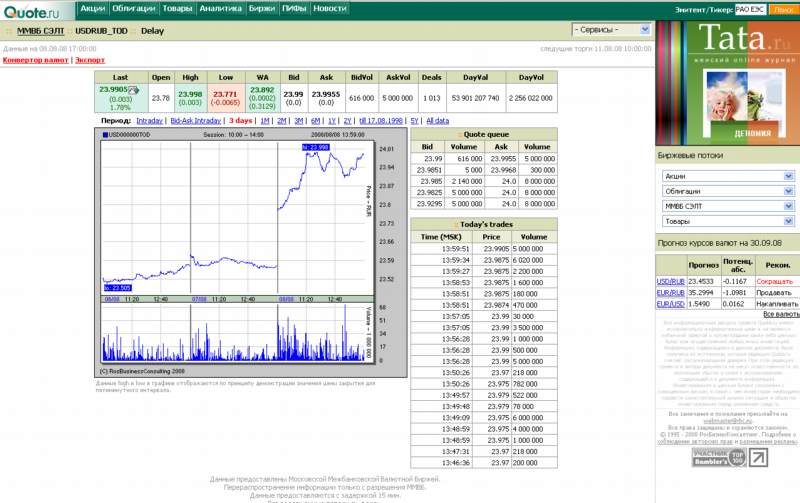Open the Биржи menu
Viewport: 800px width, 503px height.
(262, 8)
